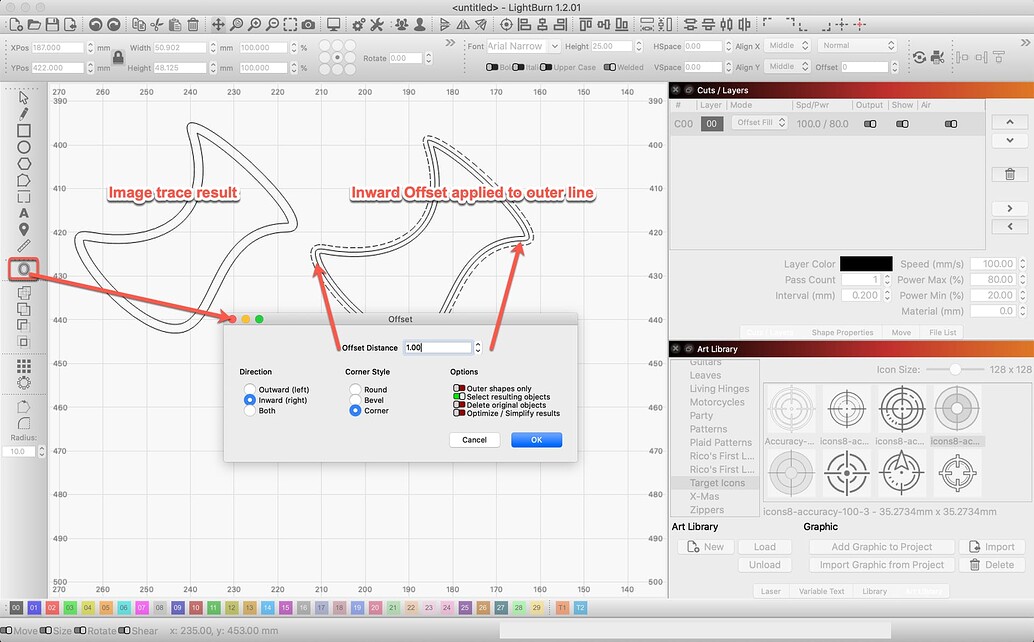Cut selection with scissors icon

point(157,24)
